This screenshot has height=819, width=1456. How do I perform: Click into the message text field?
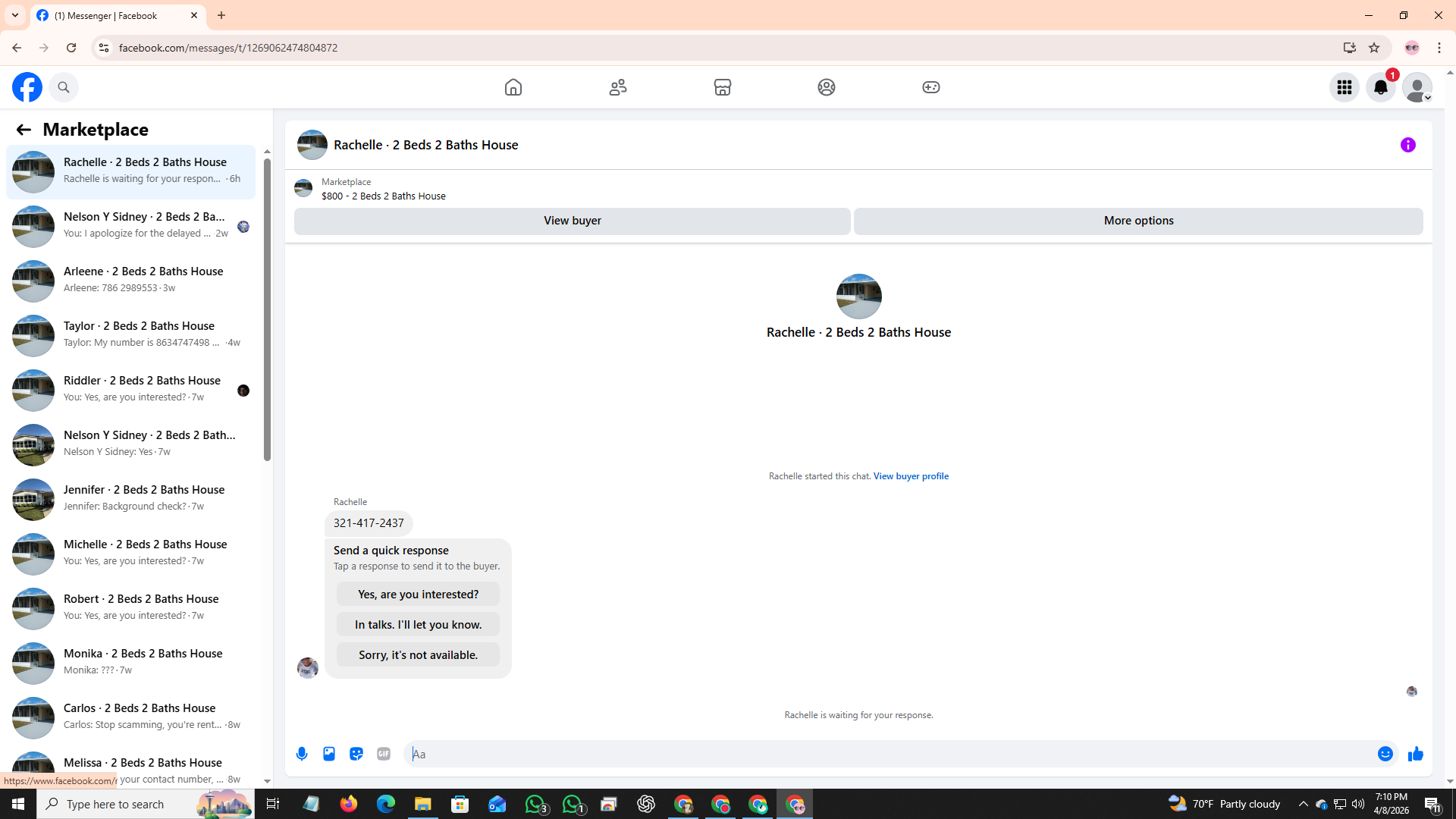(x=887, y=754)
